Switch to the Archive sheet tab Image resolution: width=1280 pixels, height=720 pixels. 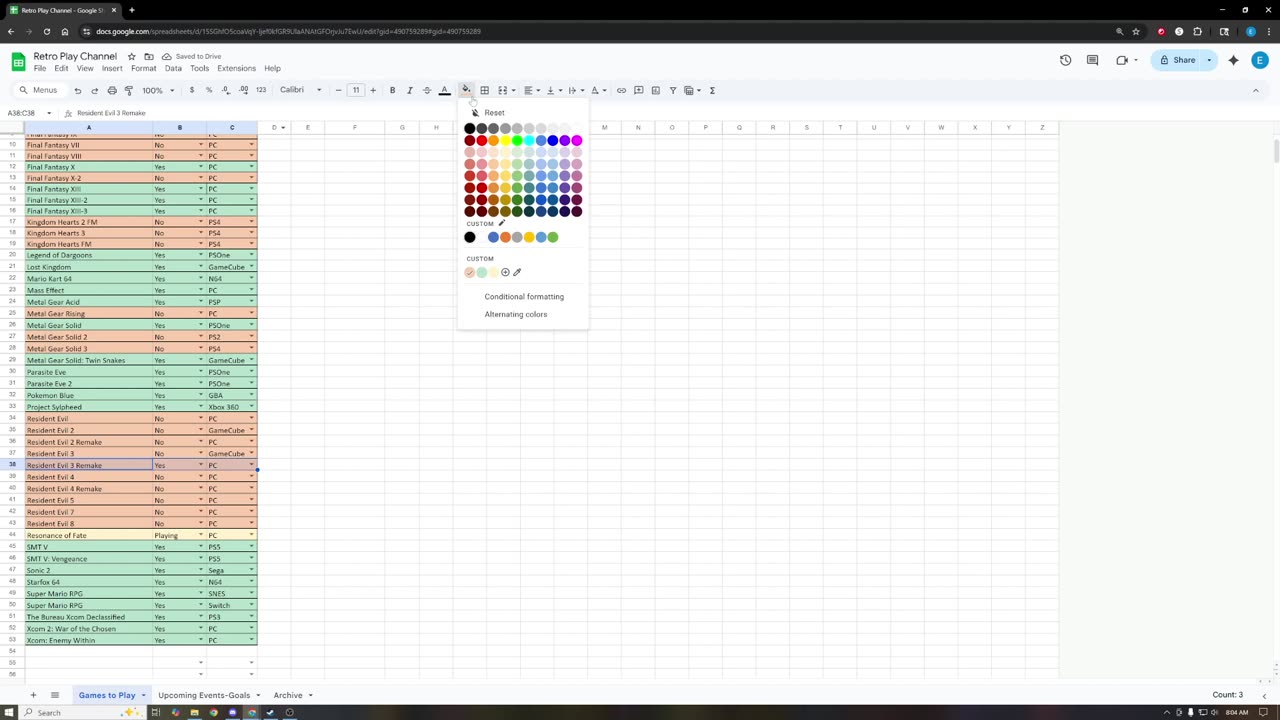(288, 695)
